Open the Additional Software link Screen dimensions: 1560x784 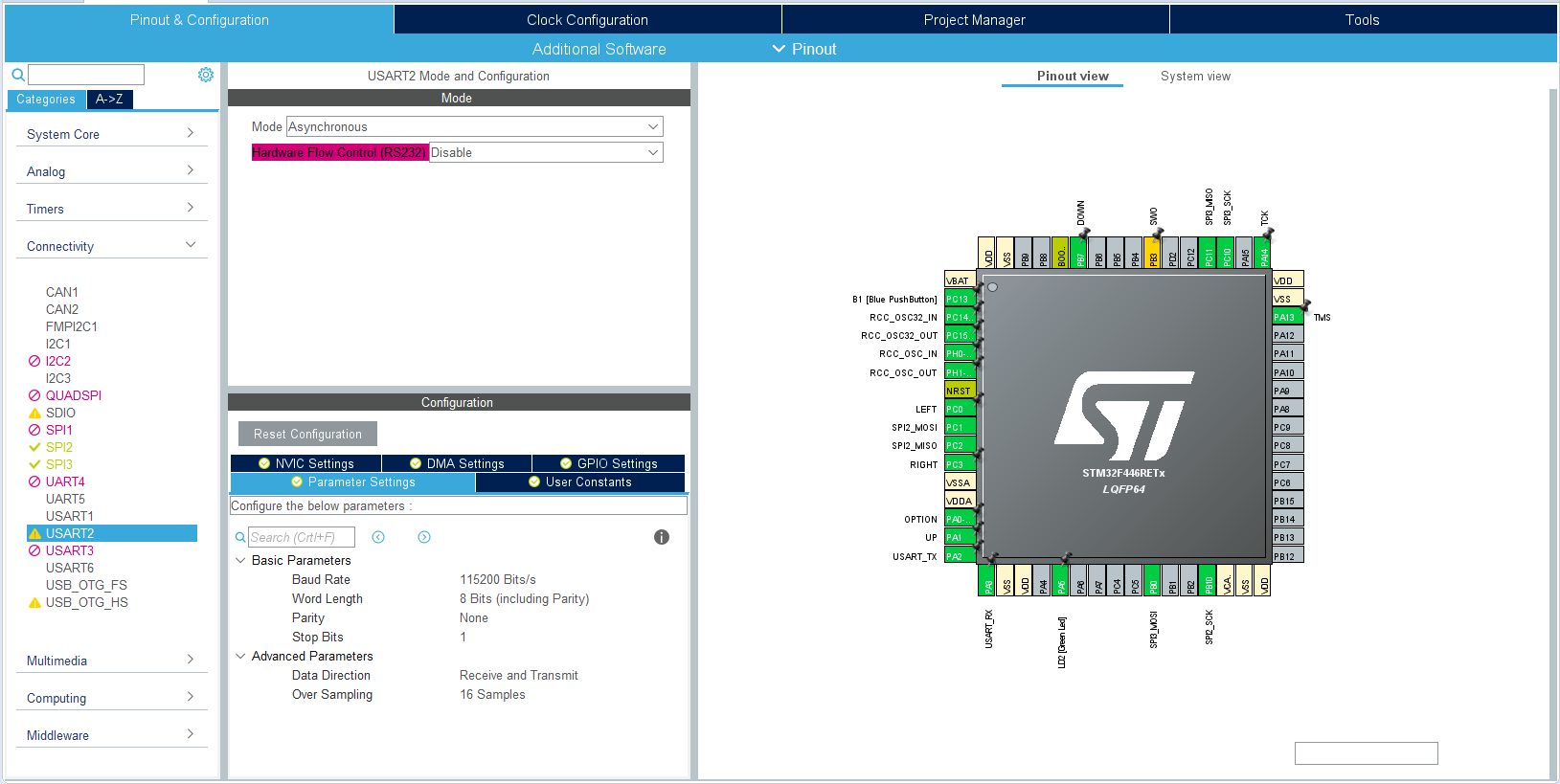(599, 49)
